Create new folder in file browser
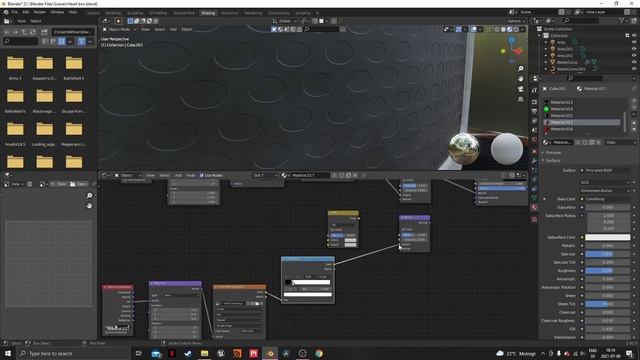The width and height of the screenshot is (640, 360). [44, 32]
